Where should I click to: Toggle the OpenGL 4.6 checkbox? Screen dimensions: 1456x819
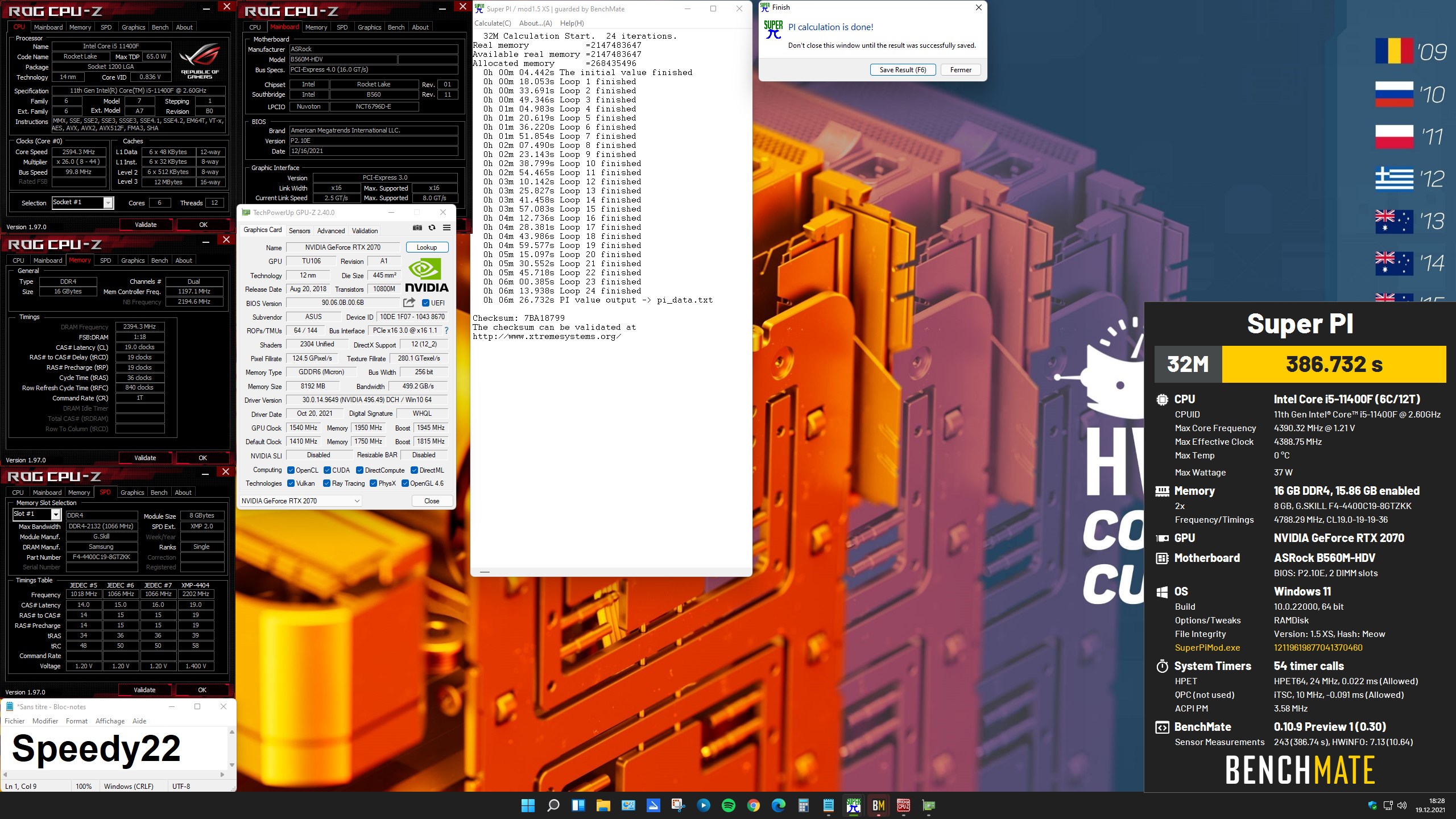pos(406,483)
